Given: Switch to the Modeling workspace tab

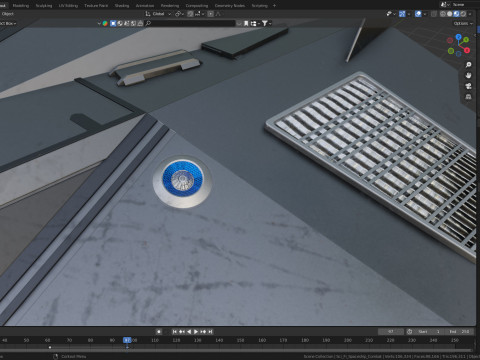Looking at the screenshot, I should [x=21, y=6].
